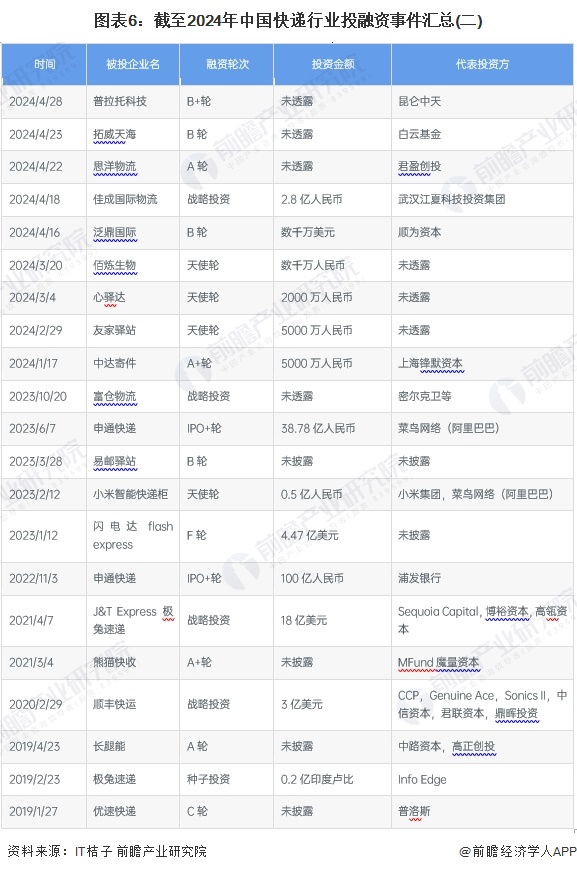Click the 38.78 亿人民币 amount cell

tap(332, 429)
